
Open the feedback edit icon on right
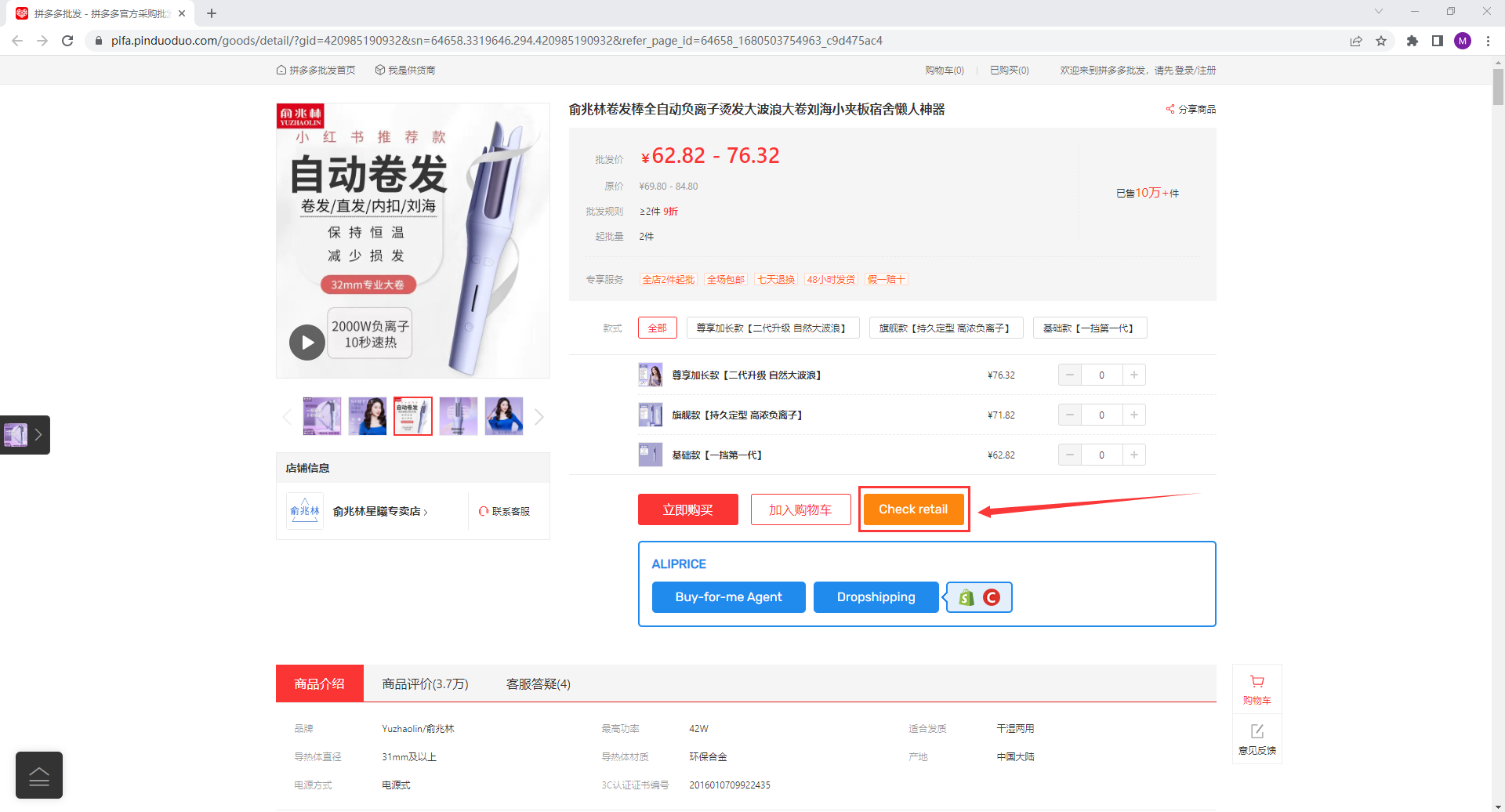(1257, 731)
